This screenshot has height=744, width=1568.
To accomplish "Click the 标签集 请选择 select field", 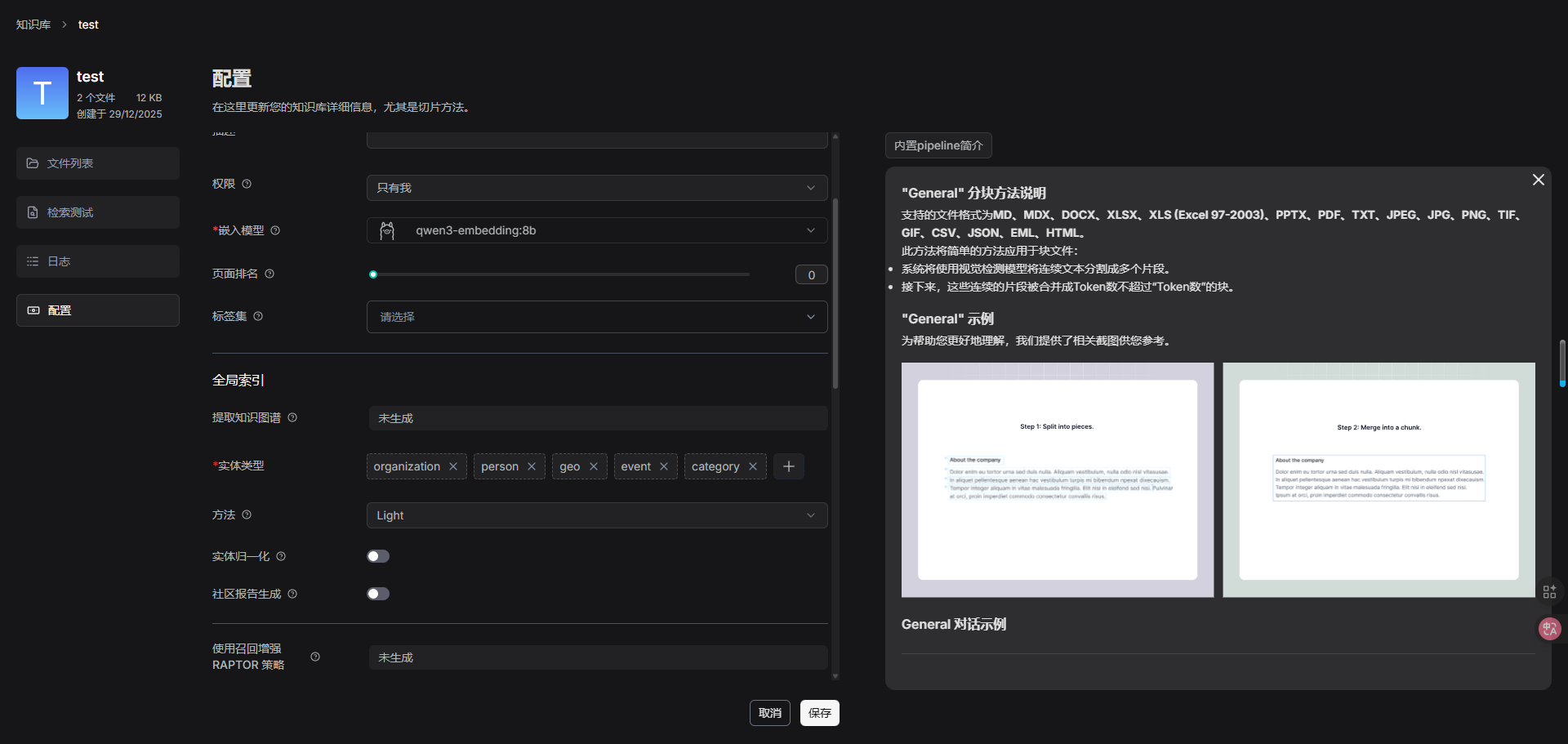I will point(597,317).
